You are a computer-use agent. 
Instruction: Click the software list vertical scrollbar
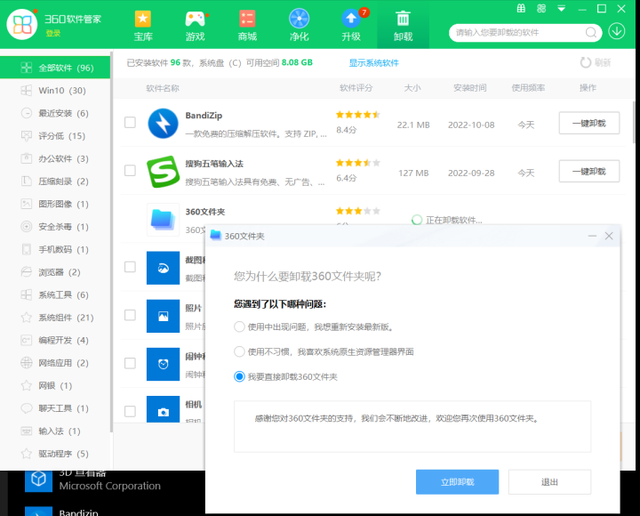(633, 122)
